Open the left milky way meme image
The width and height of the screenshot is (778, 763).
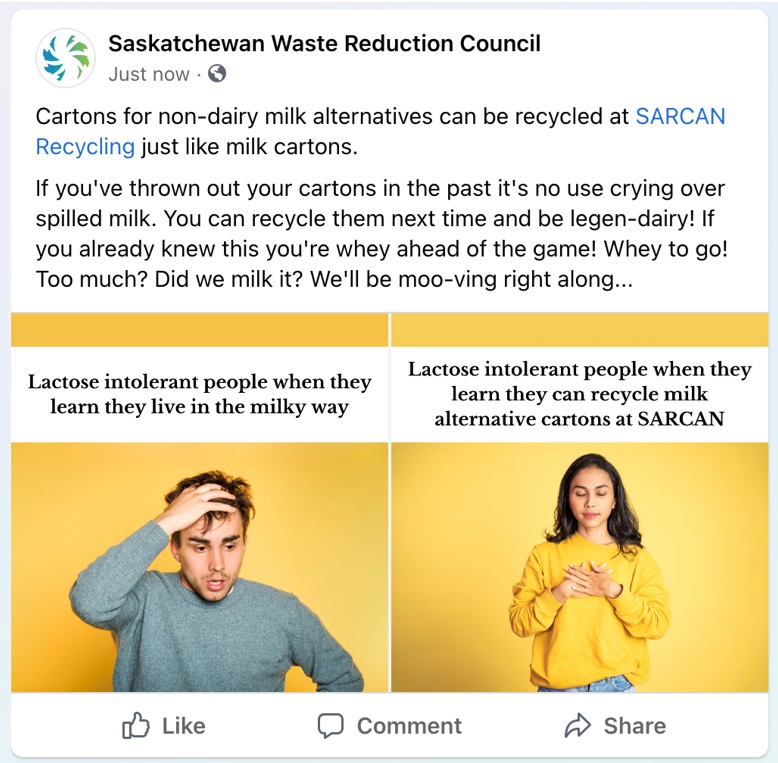point(199,503)
